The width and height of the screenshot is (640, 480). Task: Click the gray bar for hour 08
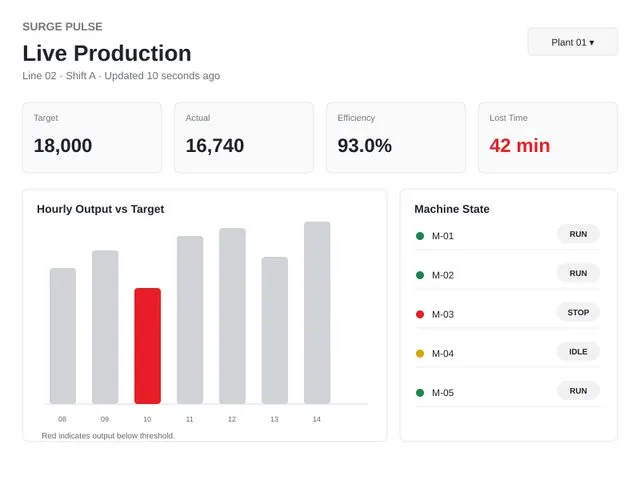point(62,336)
